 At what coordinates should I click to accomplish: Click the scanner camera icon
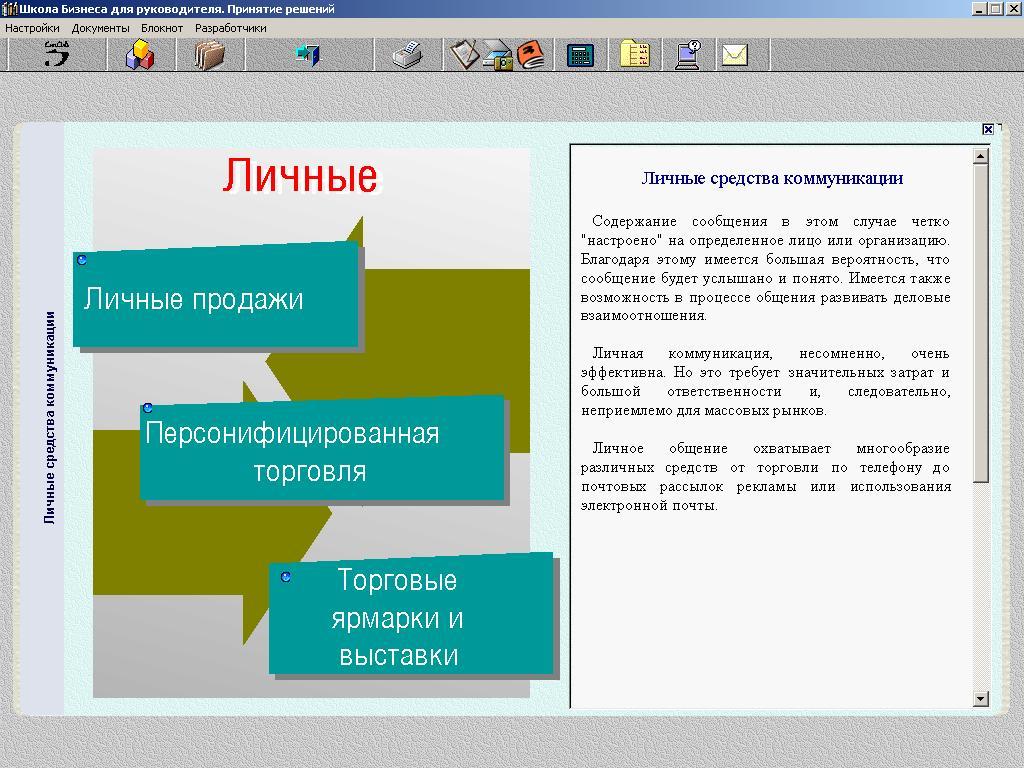498,55
